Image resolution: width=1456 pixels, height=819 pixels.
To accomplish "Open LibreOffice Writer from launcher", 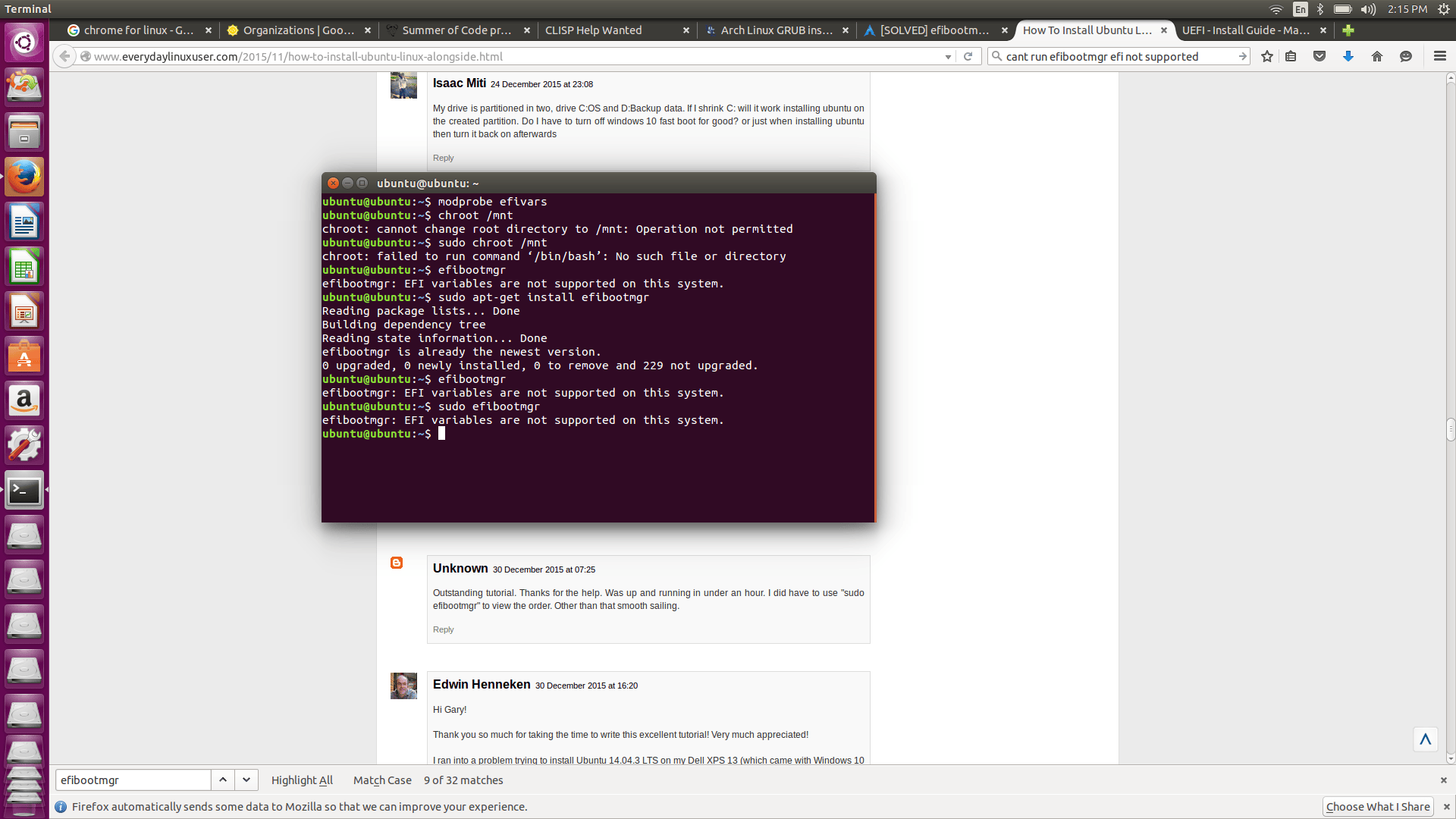I will 24,221.
